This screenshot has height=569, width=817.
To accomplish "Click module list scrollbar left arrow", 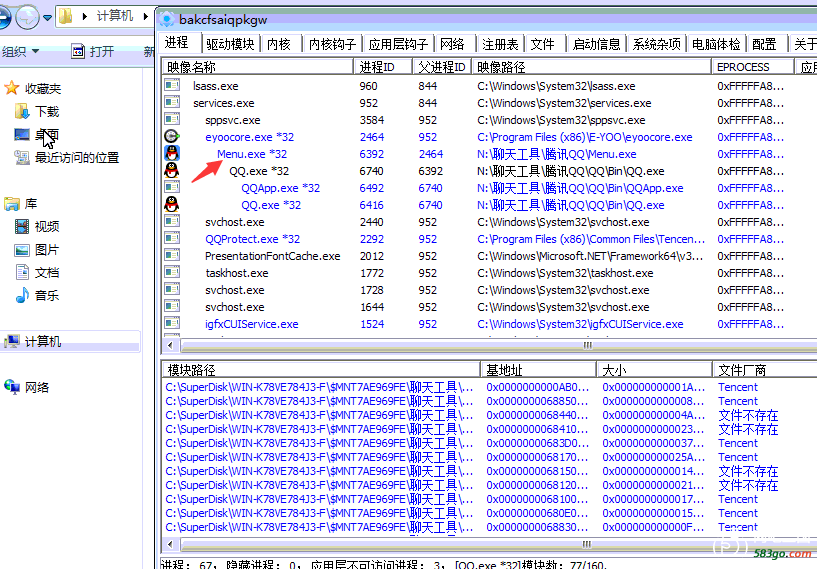I will point(170,545).
